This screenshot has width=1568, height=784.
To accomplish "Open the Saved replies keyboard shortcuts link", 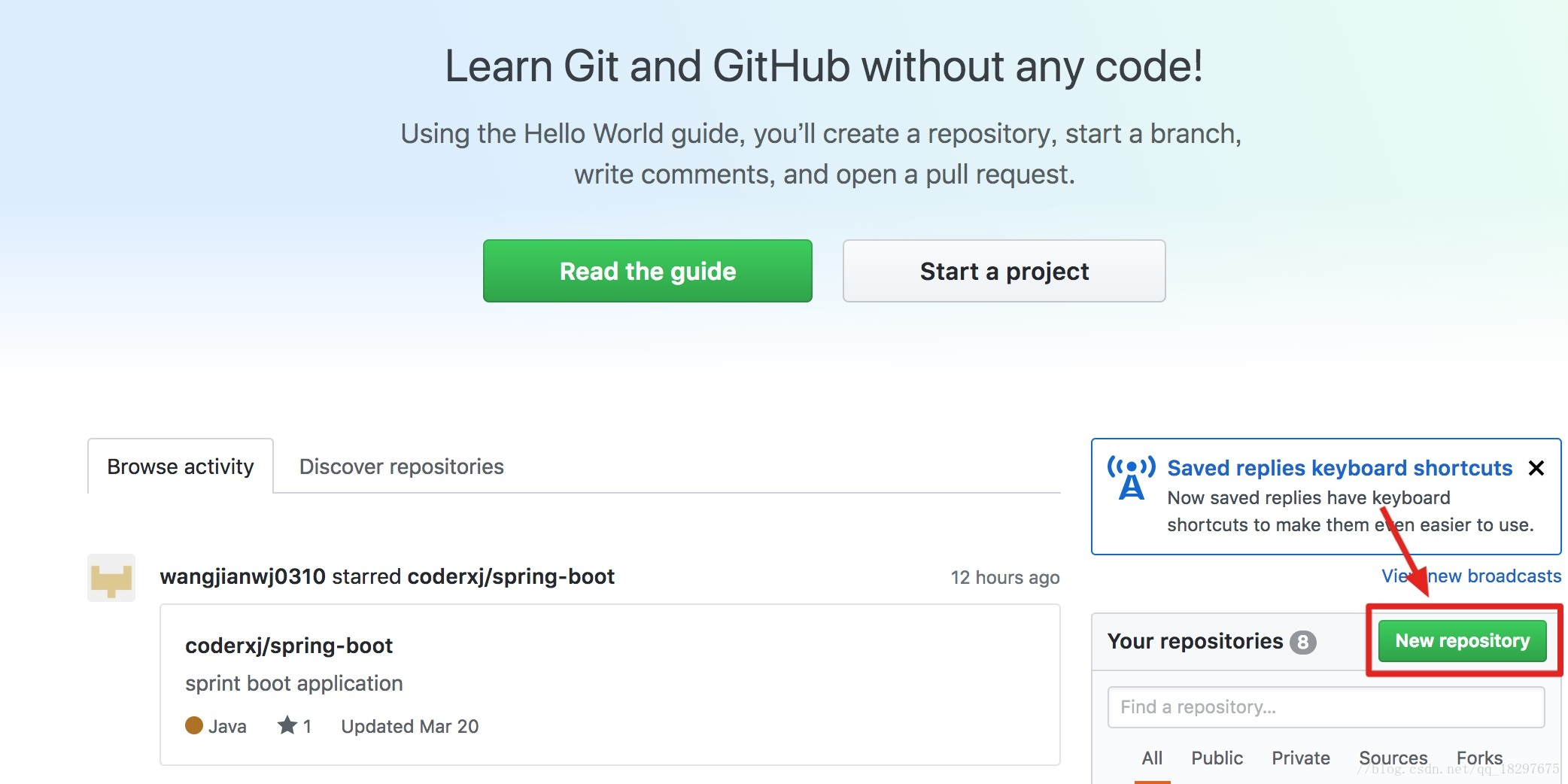I will (1339, 468).
